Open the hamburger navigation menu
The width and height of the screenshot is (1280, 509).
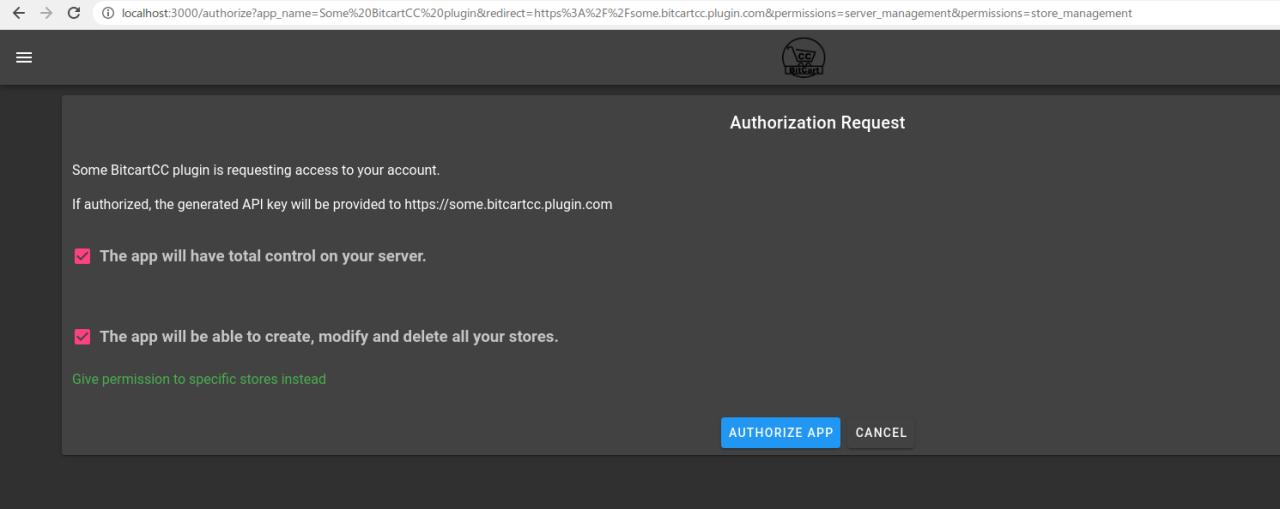(x=24, y=58)
